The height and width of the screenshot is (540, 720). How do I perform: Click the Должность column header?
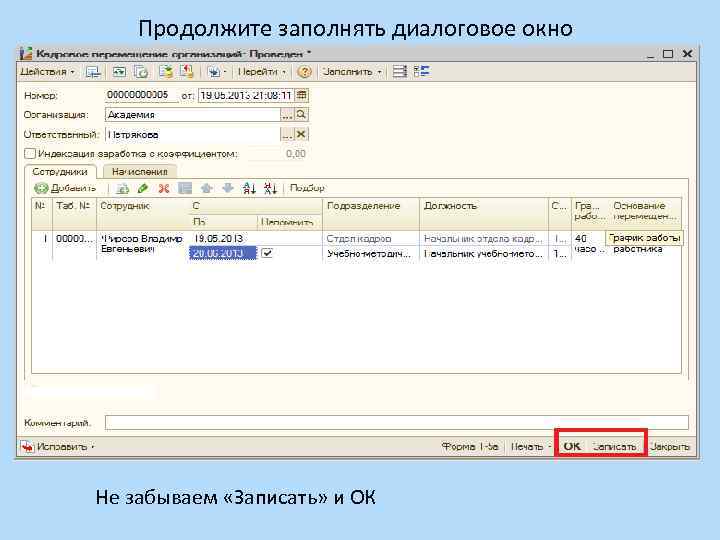click(x=484, y=214)
